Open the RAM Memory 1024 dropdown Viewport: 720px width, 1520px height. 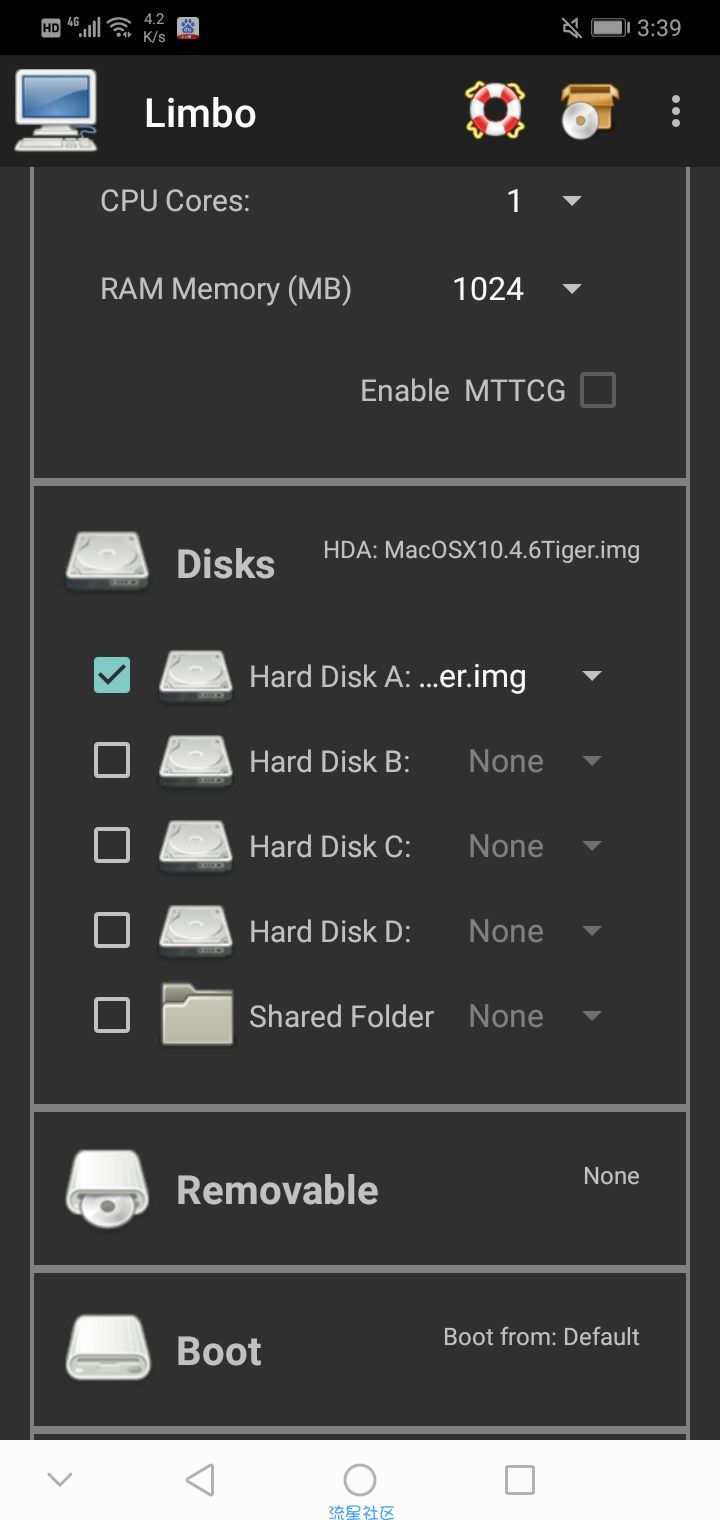[517, 289]
